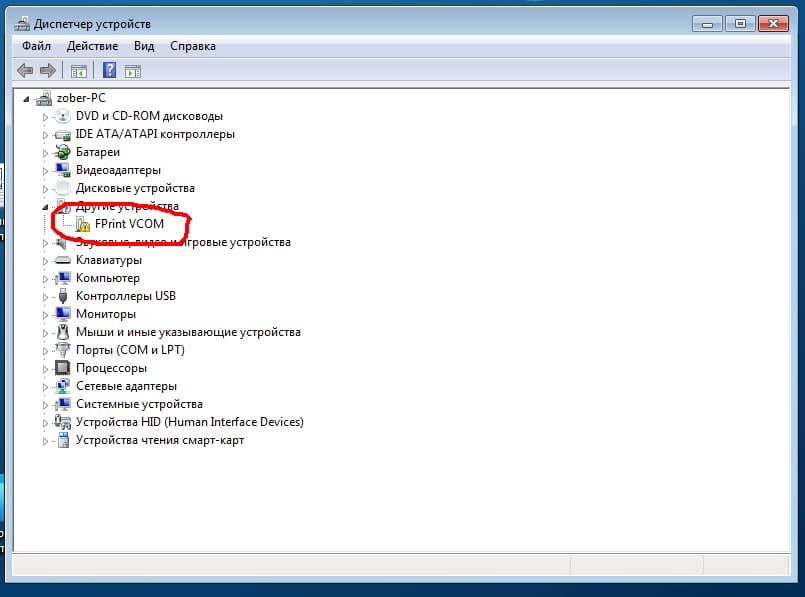
Task: Open the Действие menu
Action: click(92, 46)
